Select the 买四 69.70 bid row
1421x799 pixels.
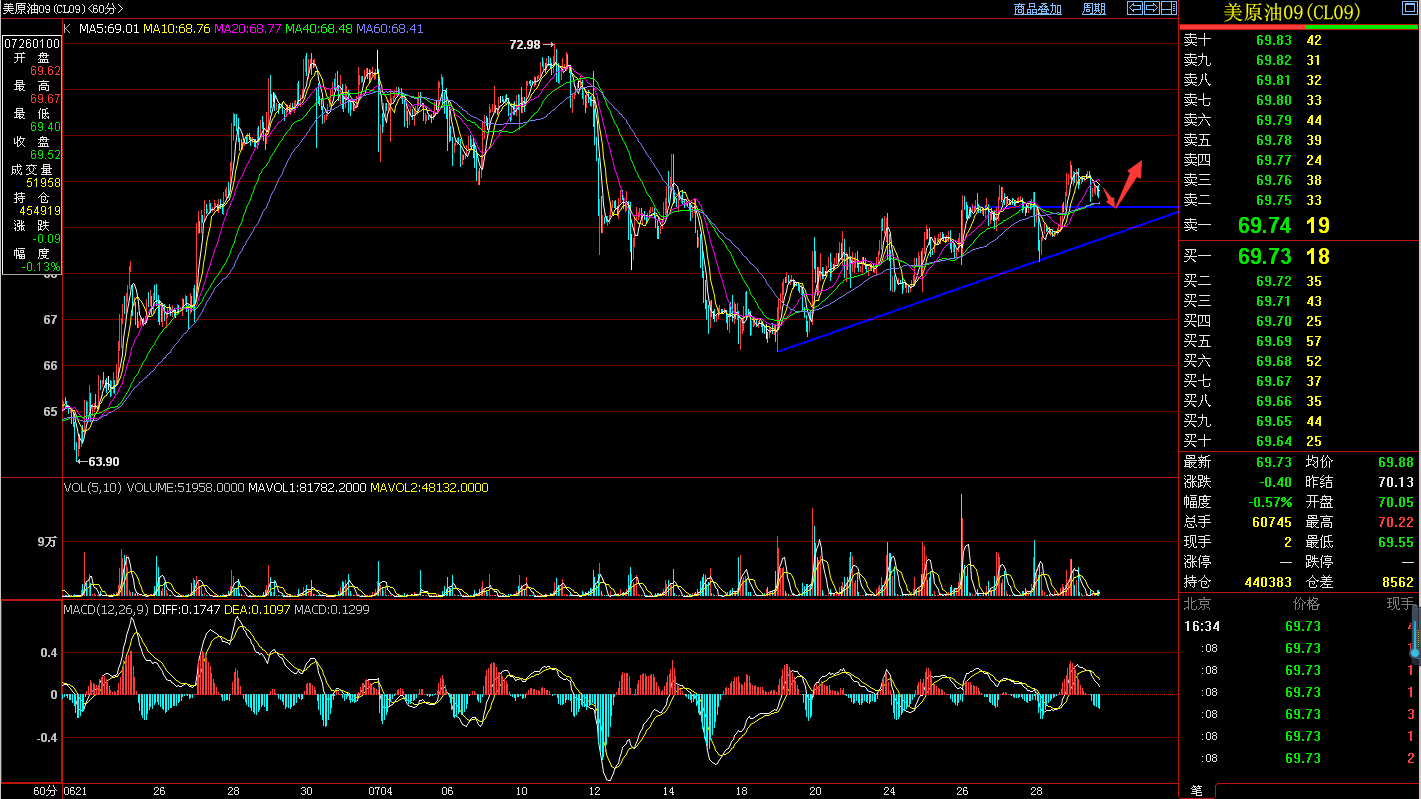click(1299, 321)
